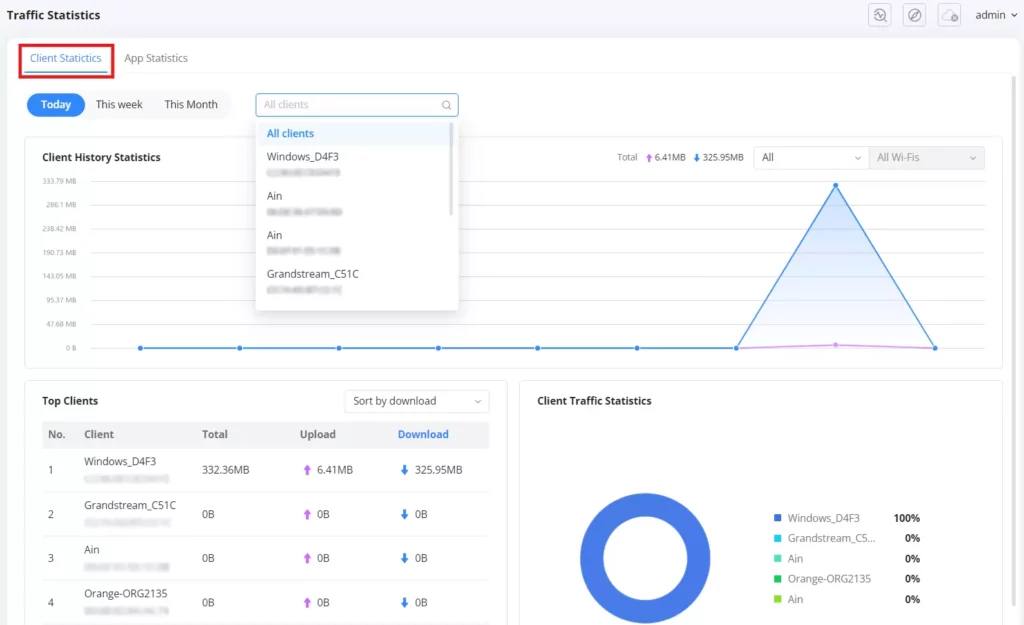
Task: Click download arrow in Grandstream_C51C table row
Action: (404, 515)
